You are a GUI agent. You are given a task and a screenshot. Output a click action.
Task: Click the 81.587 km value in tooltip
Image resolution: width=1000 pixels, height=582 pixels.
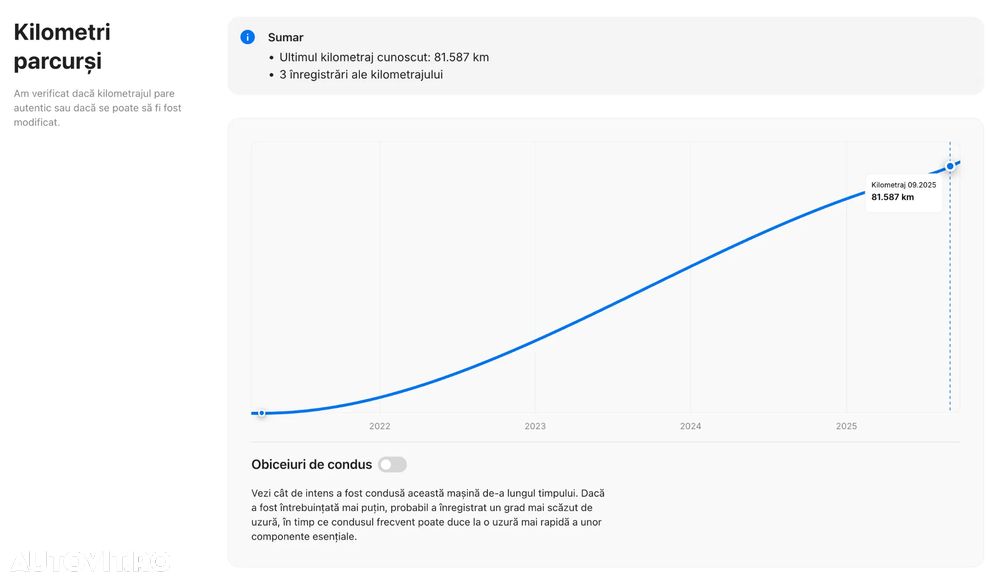pyautogui.click(x=892, y=197)
